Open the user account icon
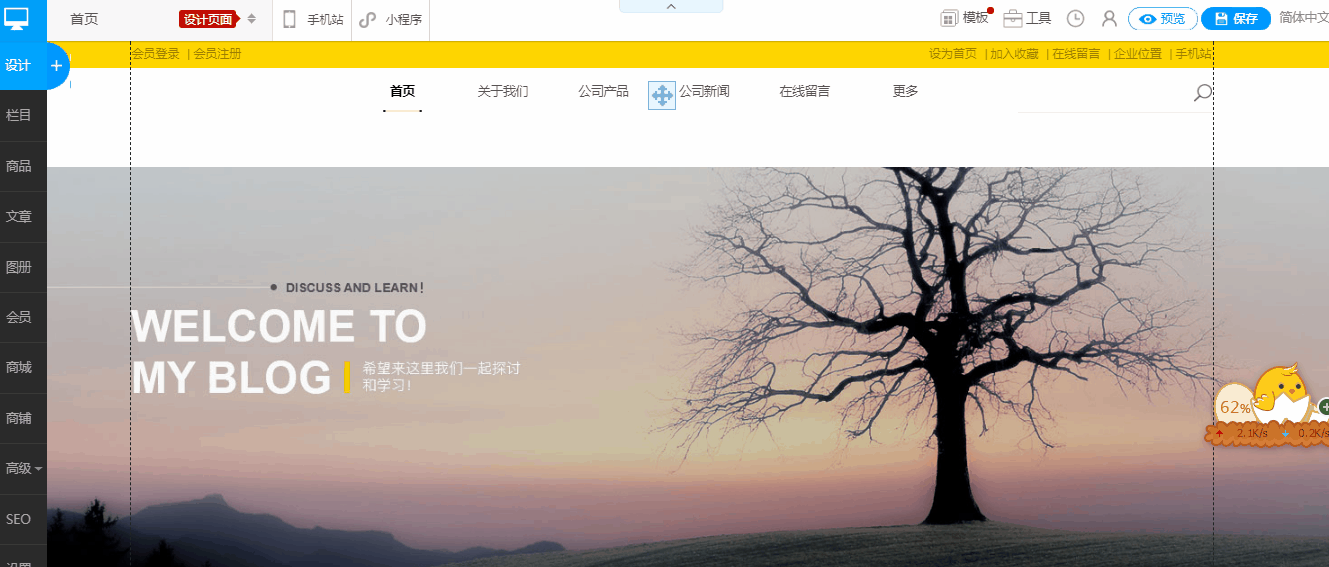 pyautogui.click(x=1109, y=18)
